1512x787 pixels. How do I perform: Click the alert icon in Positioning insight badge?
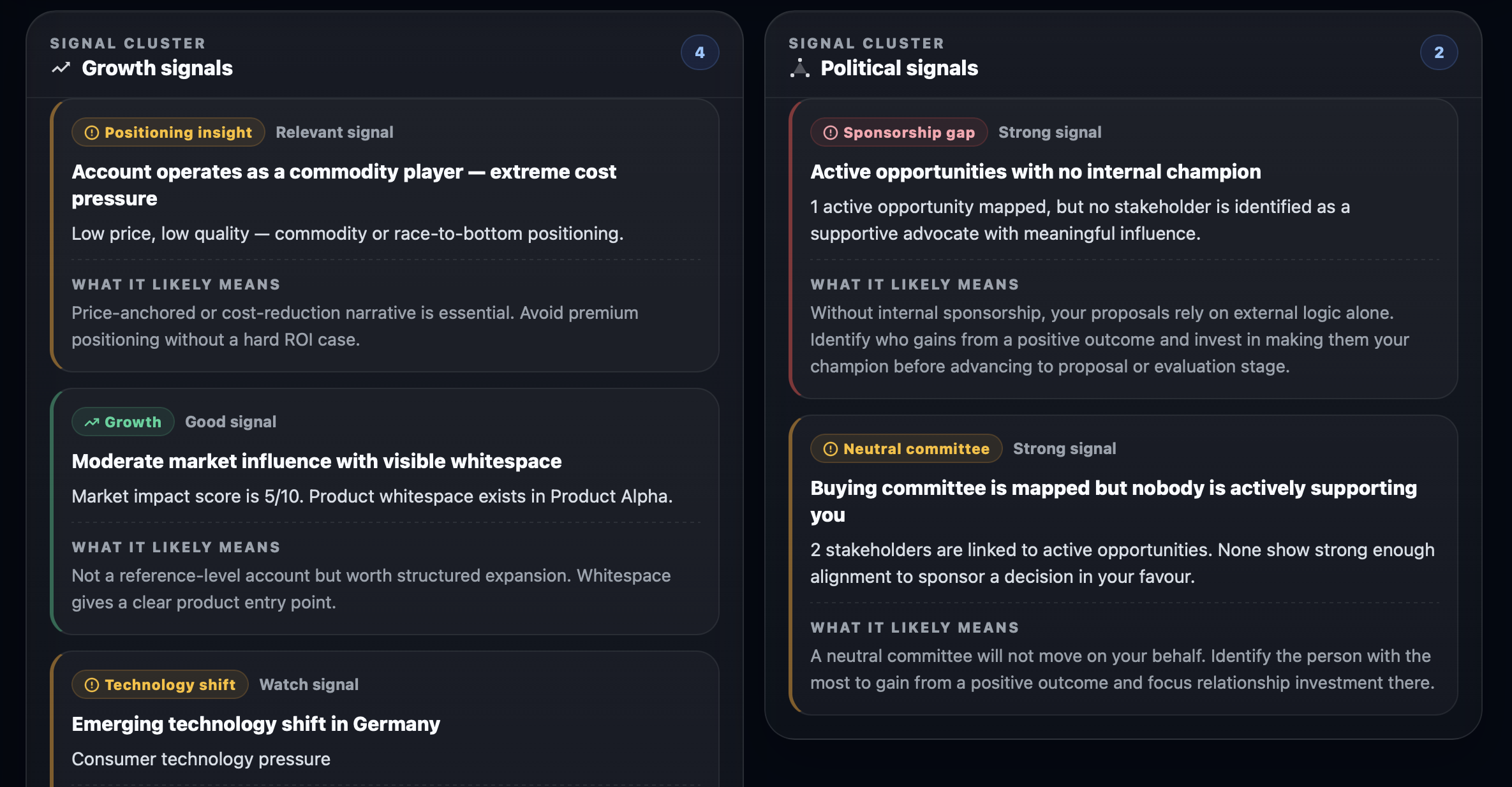click(x=91, y=132)
